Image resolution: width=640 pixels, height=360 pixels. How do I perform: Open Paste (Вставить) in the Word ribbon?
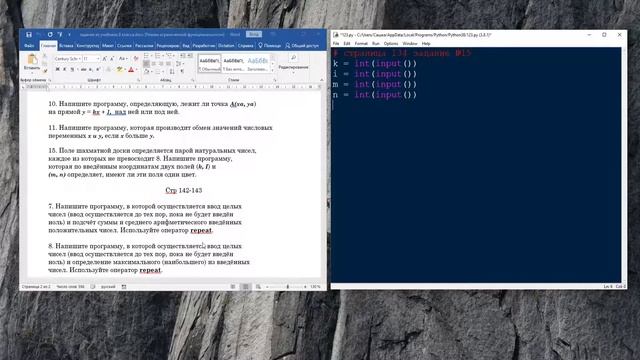[32, 63]
